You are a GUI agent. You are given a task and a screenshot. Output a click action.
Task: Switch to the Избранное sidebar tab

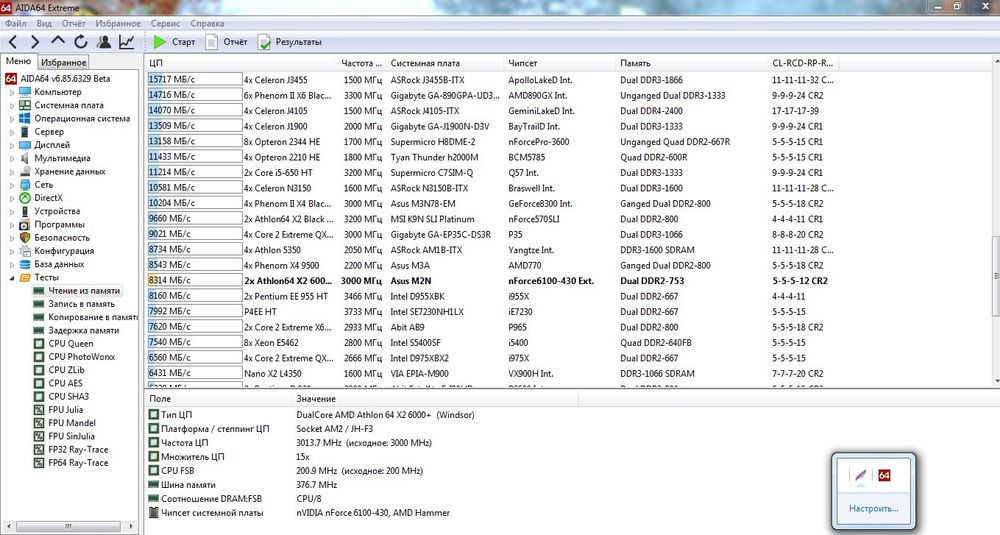point(63,62)
